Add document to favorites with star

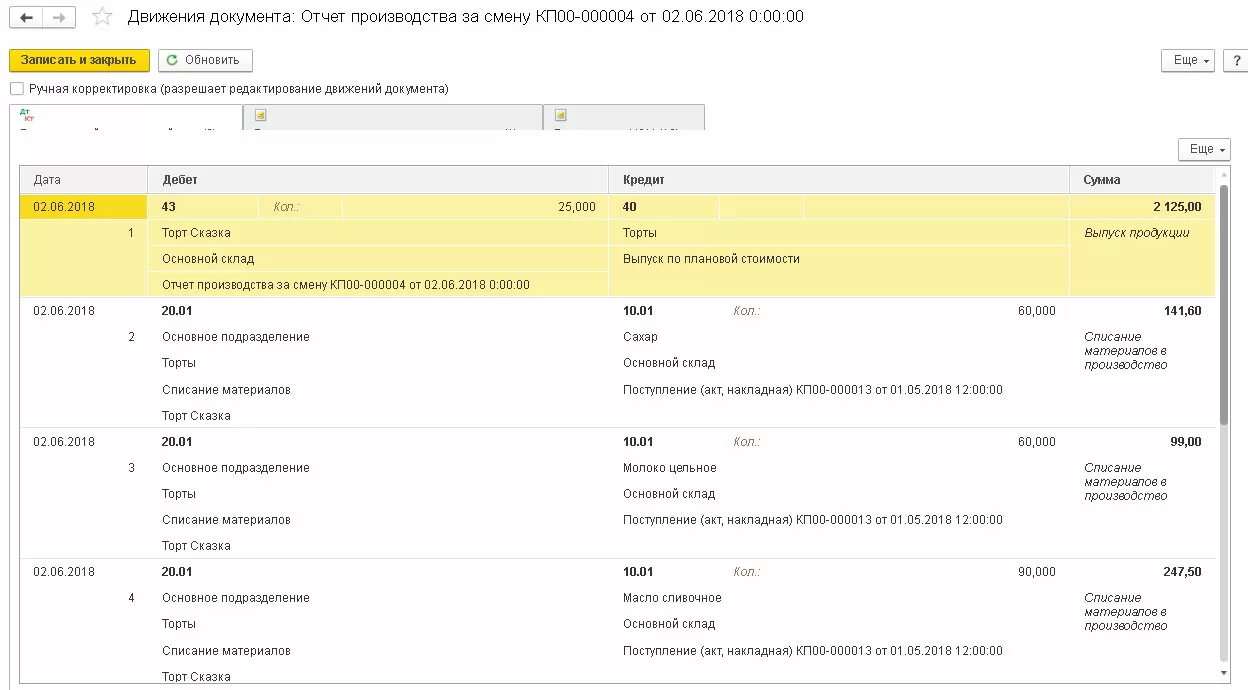(101, 17)
